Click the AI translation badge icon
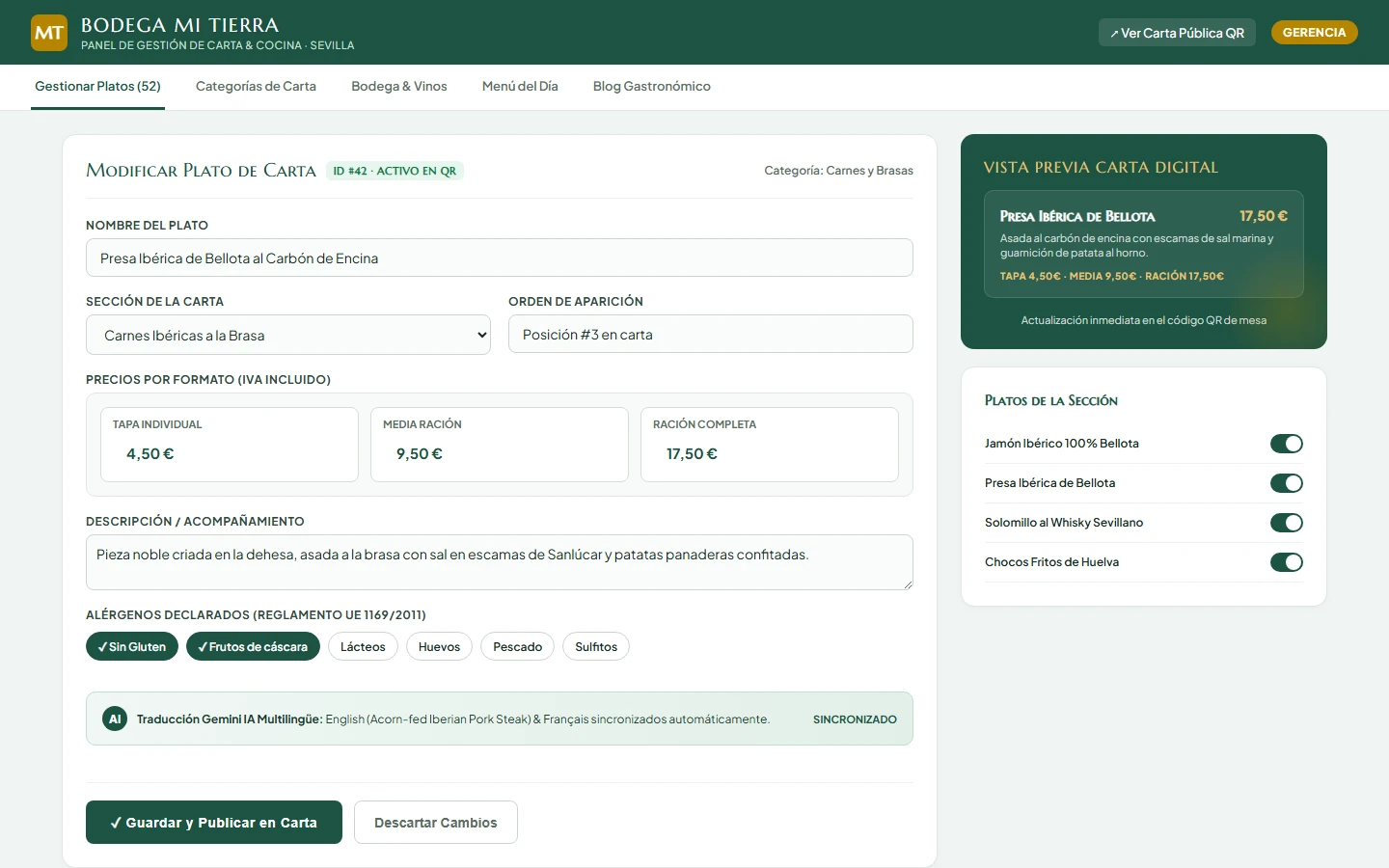 pos(115,719)
